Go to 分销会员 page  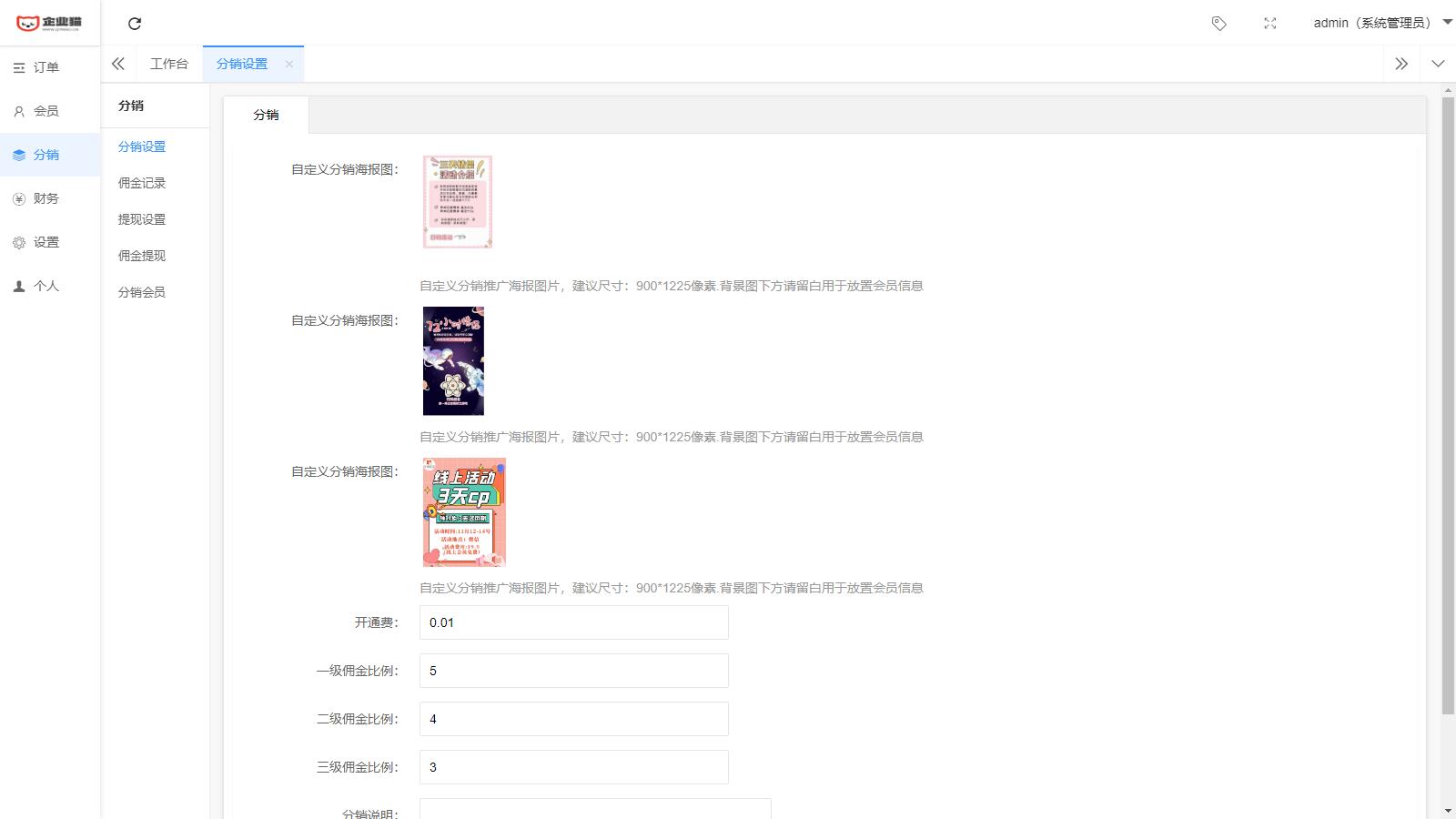pos(142,292)
